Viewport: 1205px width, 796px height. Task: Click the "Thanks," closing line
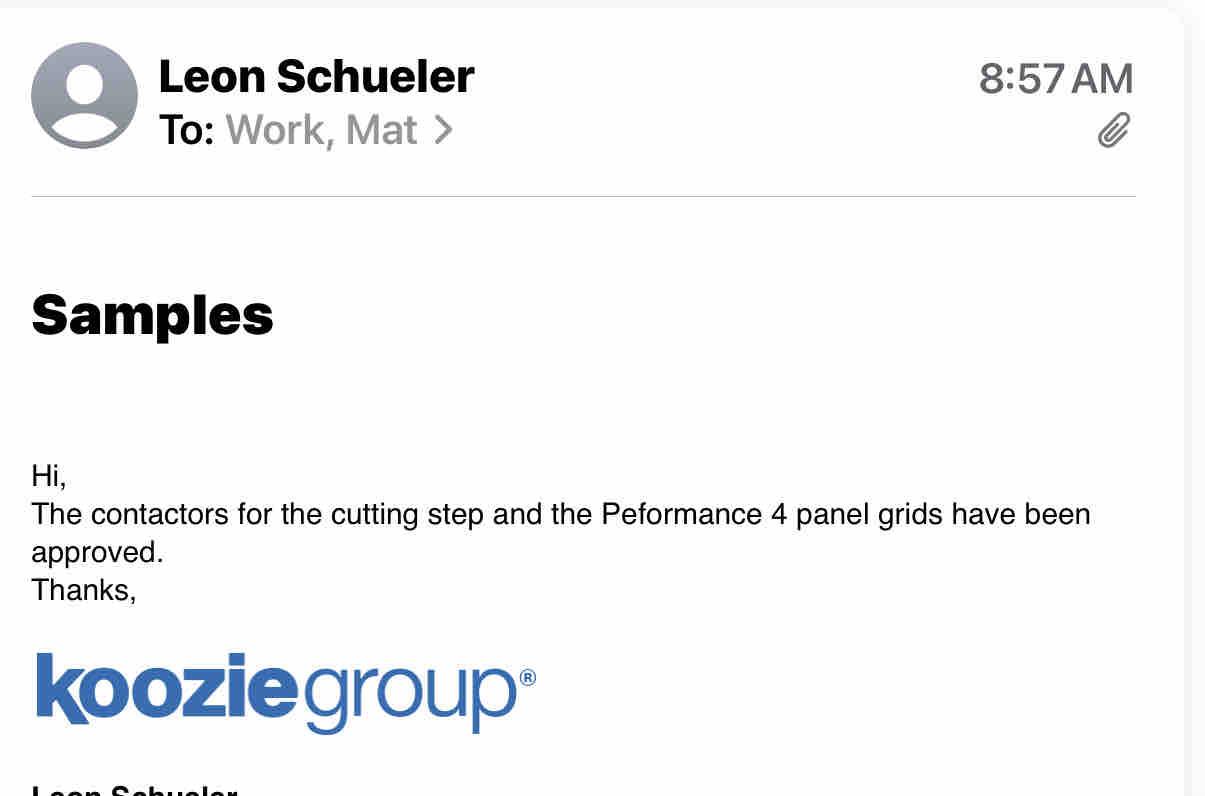[83, 590]
